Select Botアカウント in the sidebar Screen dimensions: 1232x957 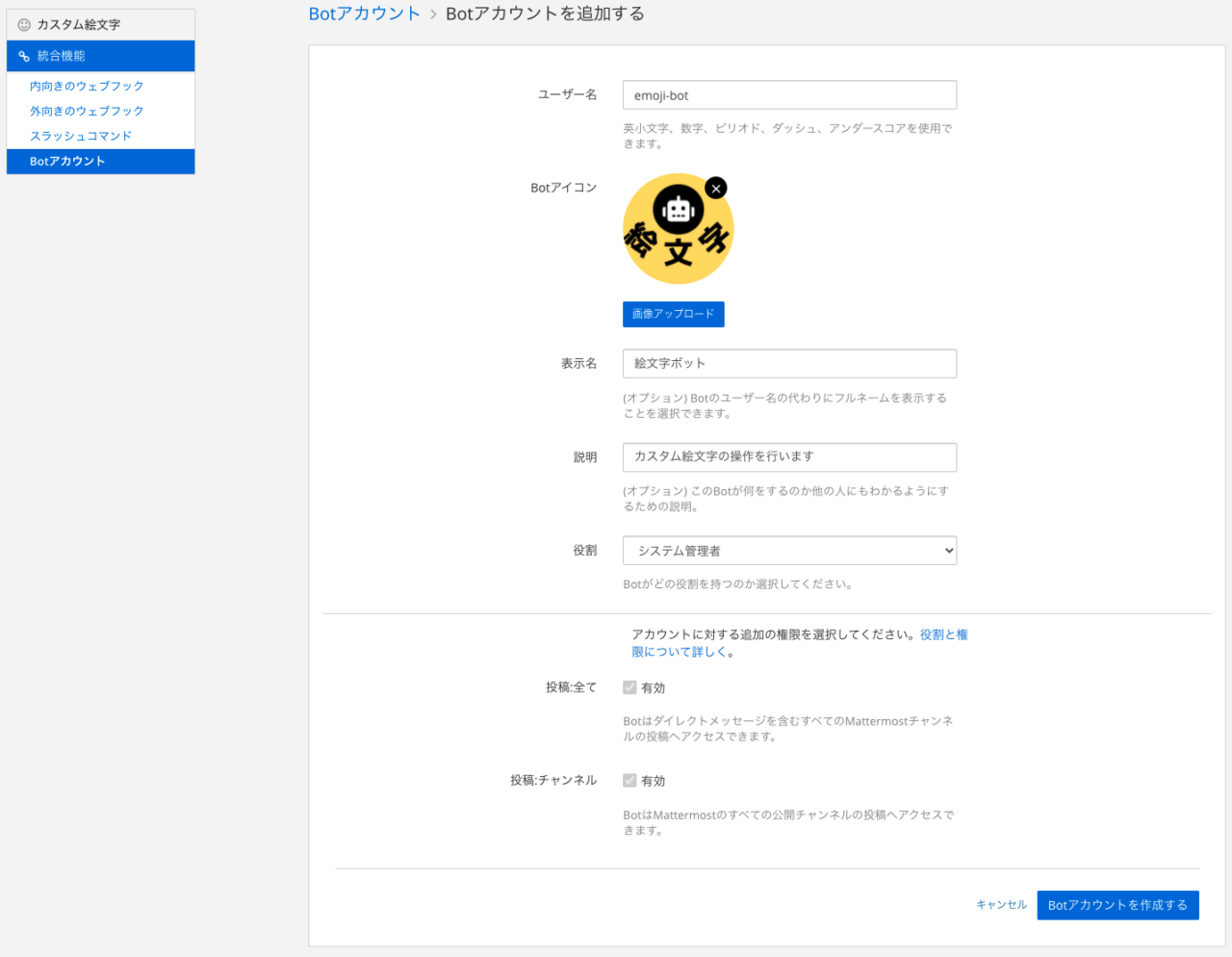coord(67,162)
